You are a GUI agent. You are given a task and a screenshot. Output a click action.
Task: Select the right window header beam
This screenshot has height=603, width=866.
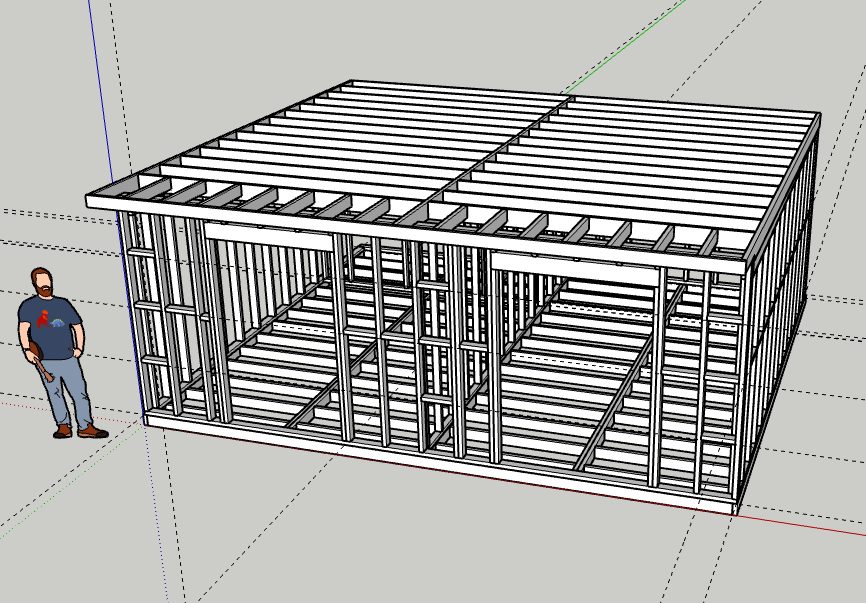point(575,264)
